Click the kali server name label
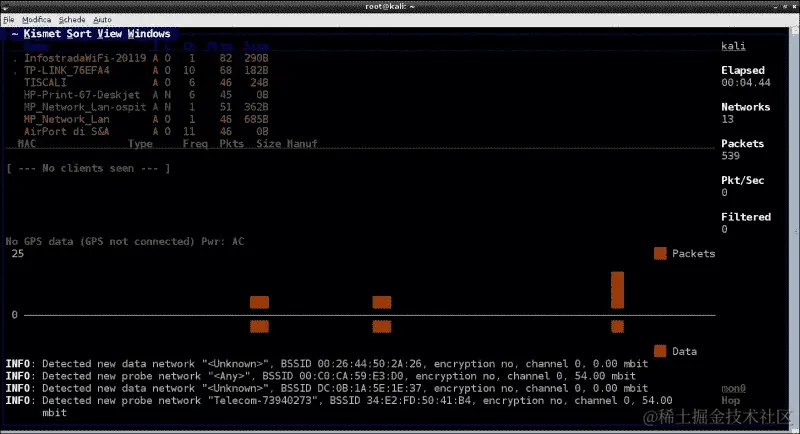 [733, 46]
